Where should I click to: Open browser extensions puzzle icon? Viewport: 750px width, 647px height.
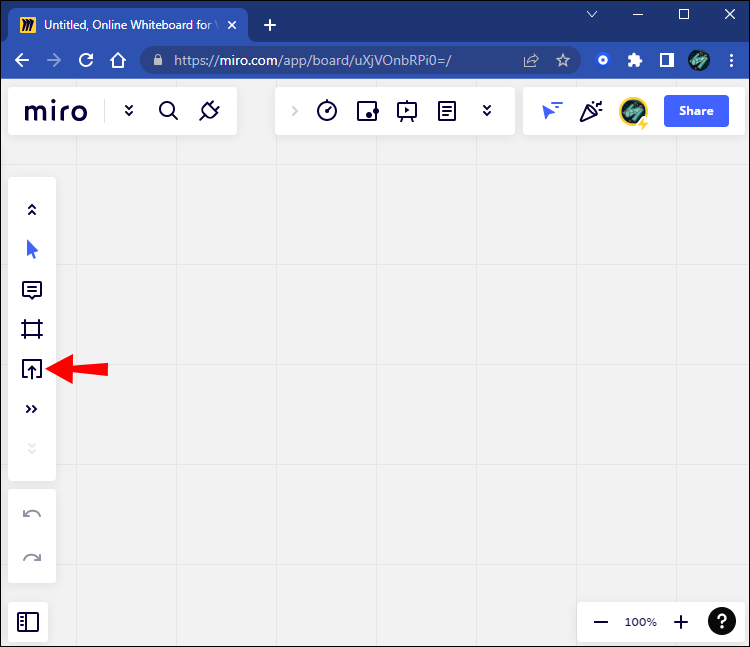(635, 60)
